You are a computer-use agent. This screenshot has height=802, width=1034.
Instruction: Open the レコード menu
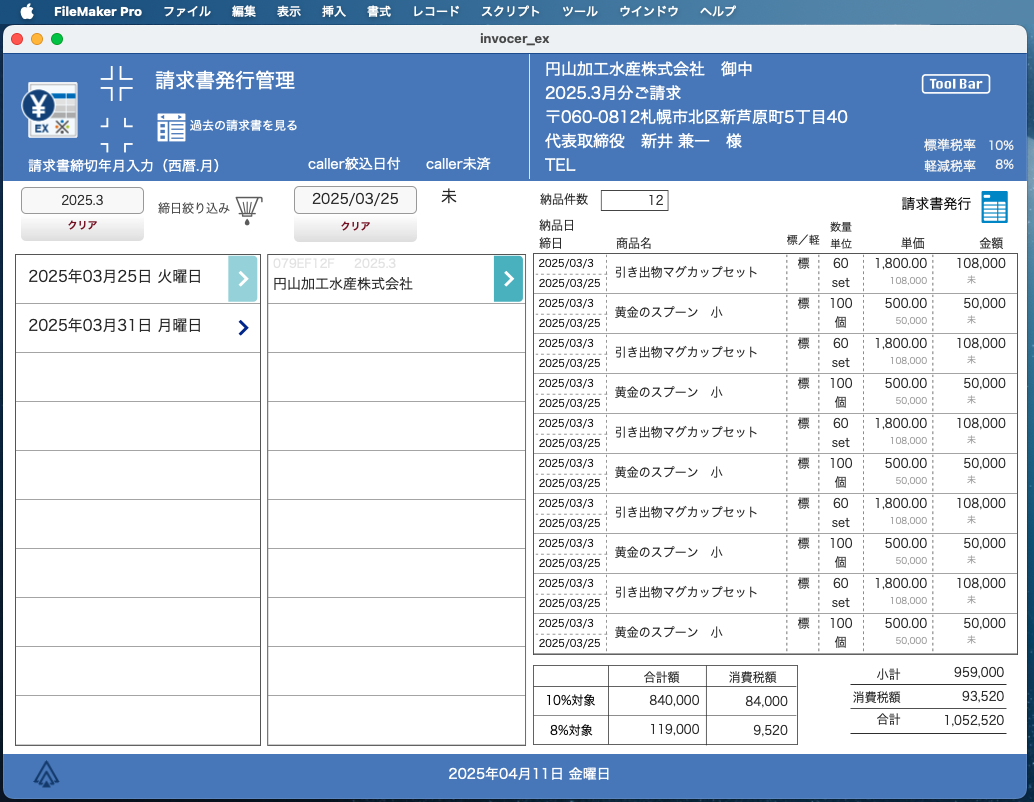(436, 12)
